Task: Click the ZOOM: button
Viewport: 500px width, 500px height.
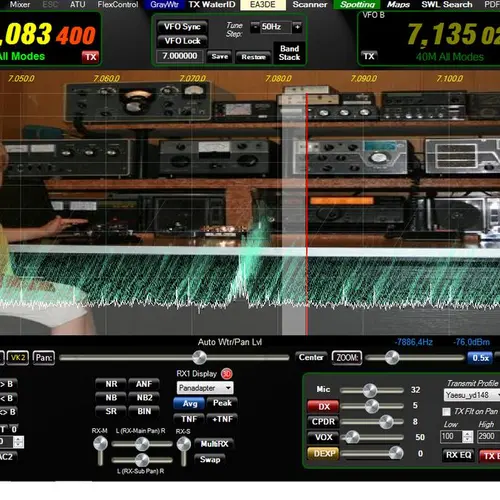Action: [x=347, y=358]
